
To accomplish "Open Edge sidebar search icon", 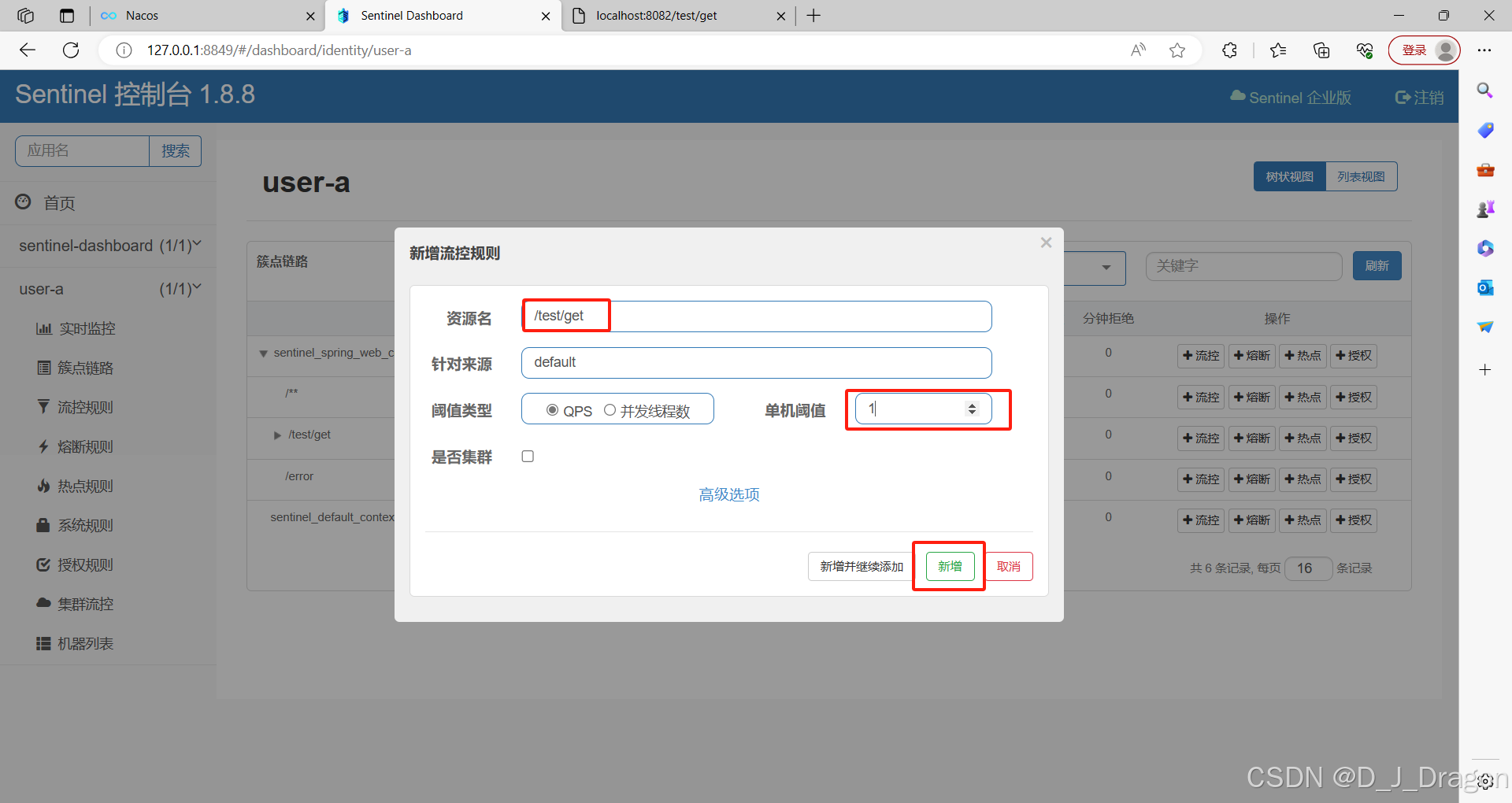I will click(1485, 91).
